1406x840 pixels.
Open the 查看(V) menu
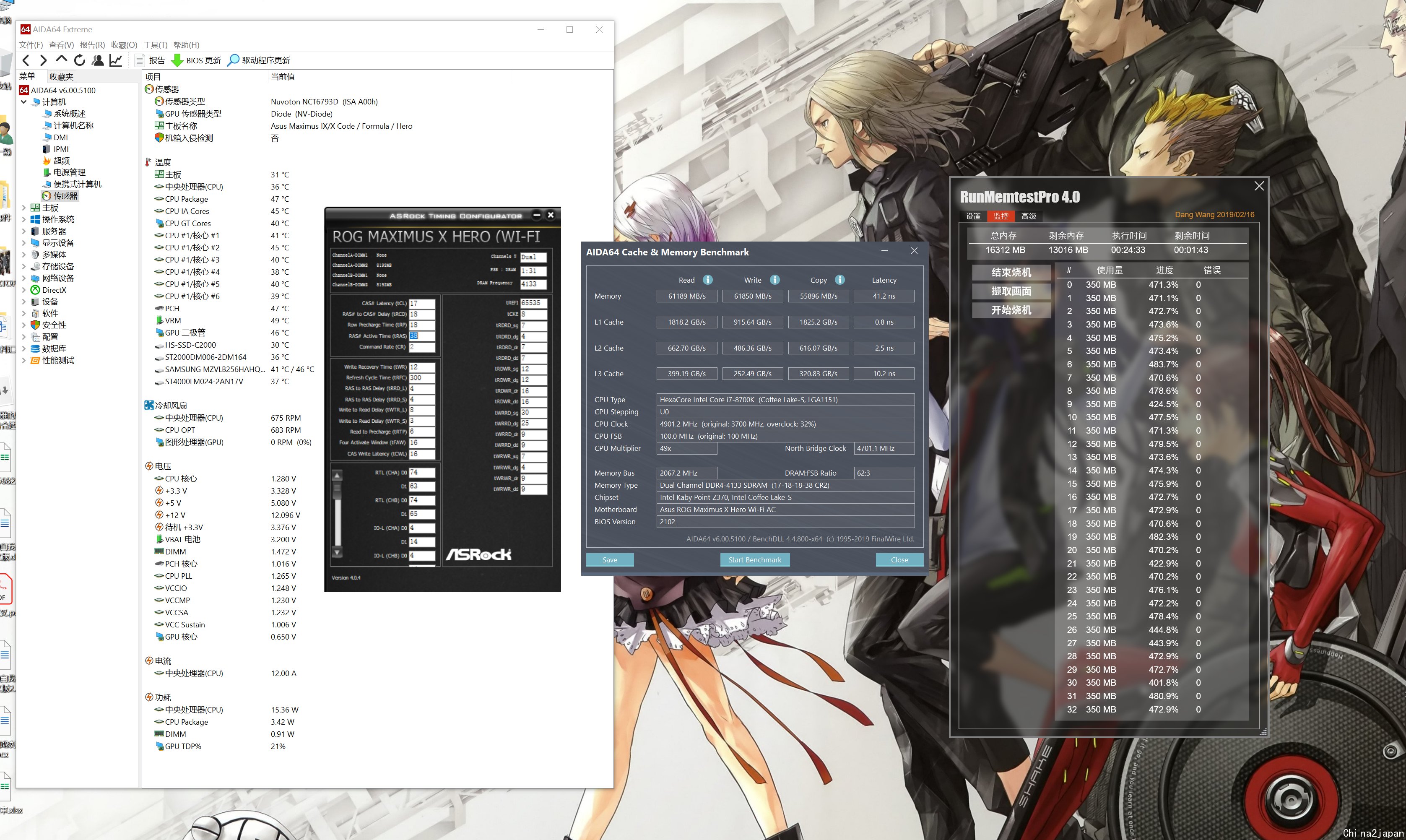tap(61, 45)
